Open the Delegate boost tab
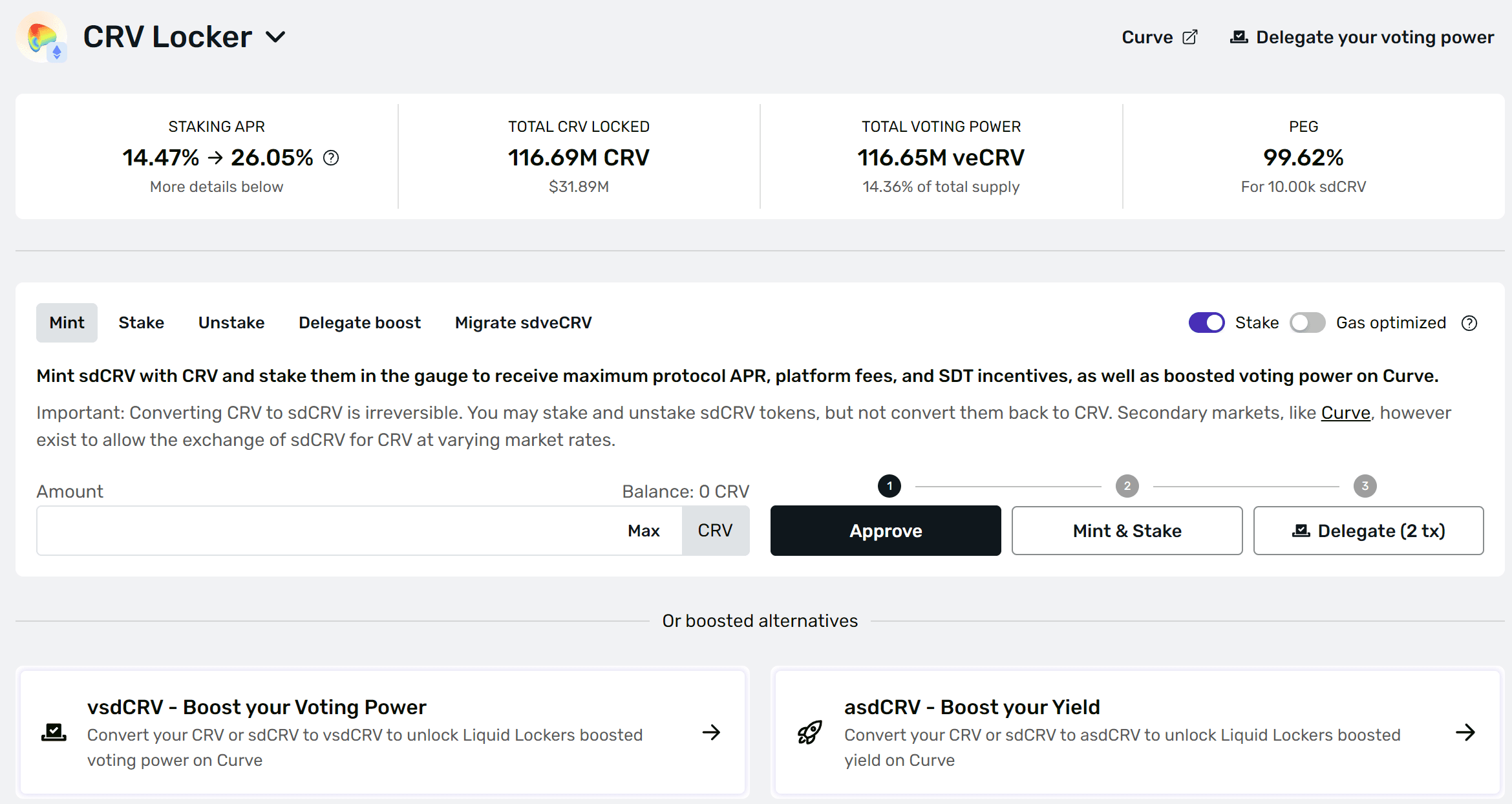 click(x=359, y=323)
